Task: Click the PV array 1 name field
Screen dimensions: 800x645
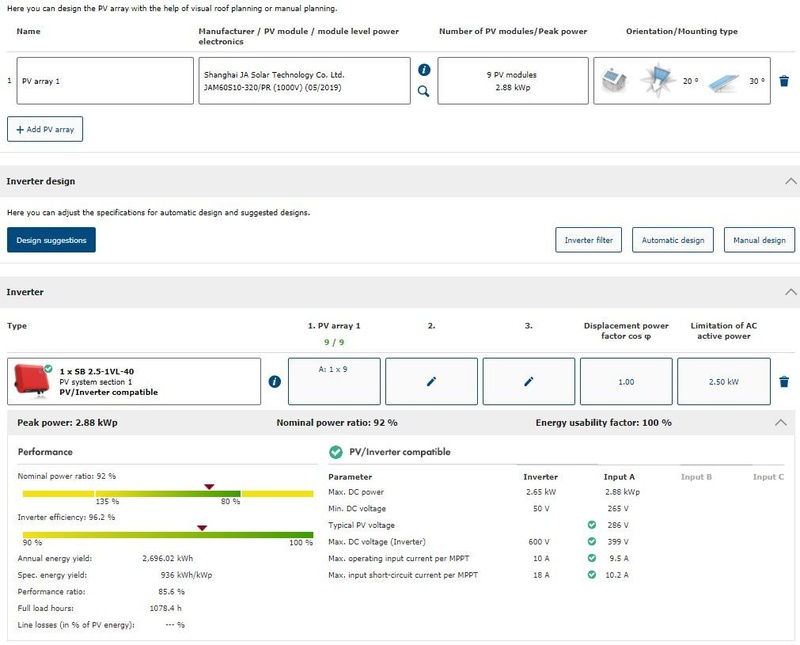Action: pos(105,81)
